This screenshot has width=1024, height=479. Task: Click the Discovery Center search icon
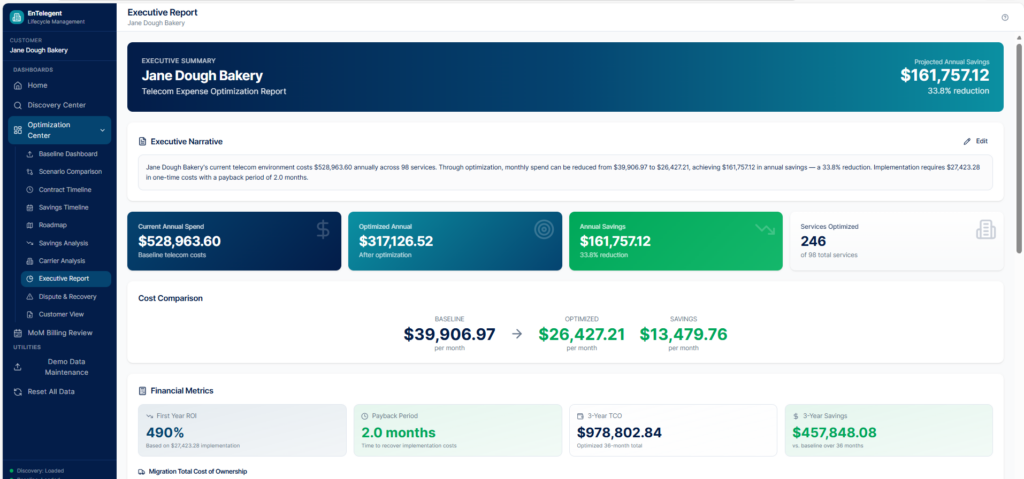(x=17, y=105)
